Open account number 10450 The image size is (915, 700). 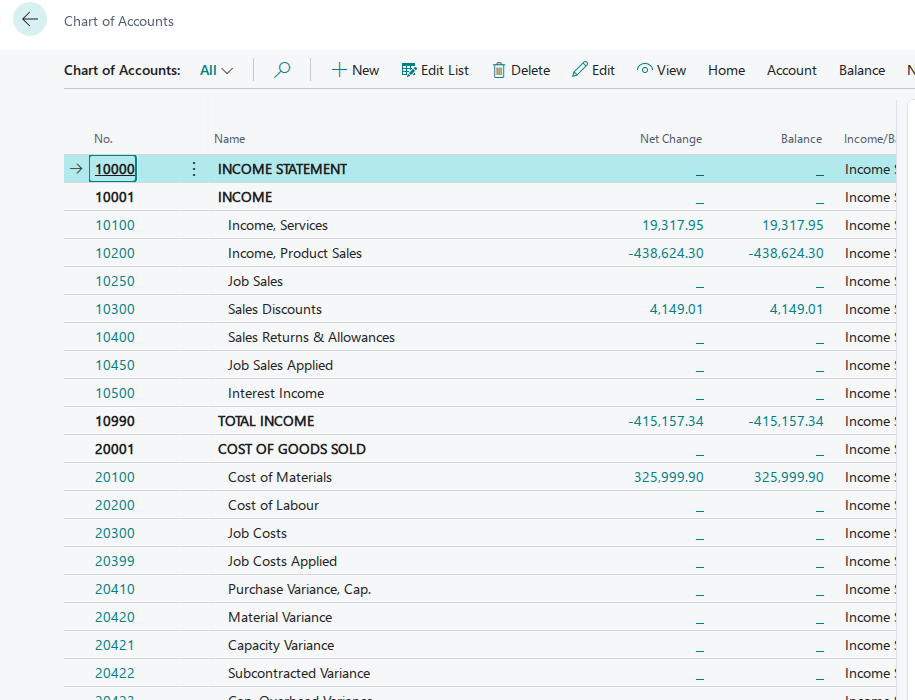click(x=115, y=365)
